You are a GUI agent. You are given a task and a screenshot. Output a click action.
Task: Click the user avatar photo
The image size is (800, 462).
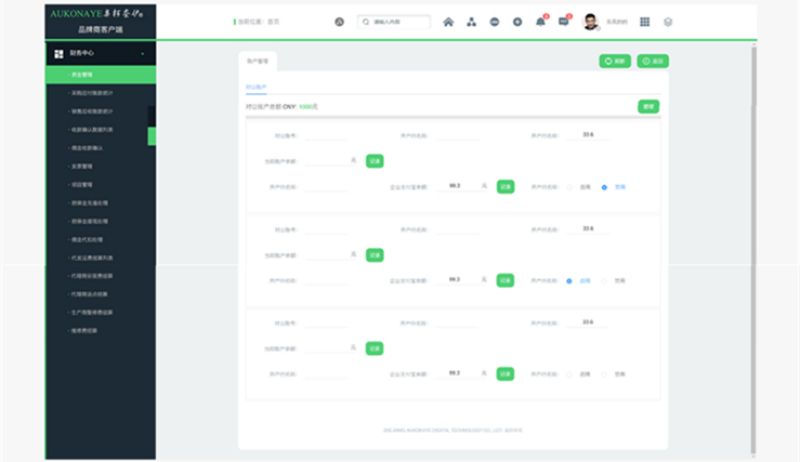tap(590, 21)
